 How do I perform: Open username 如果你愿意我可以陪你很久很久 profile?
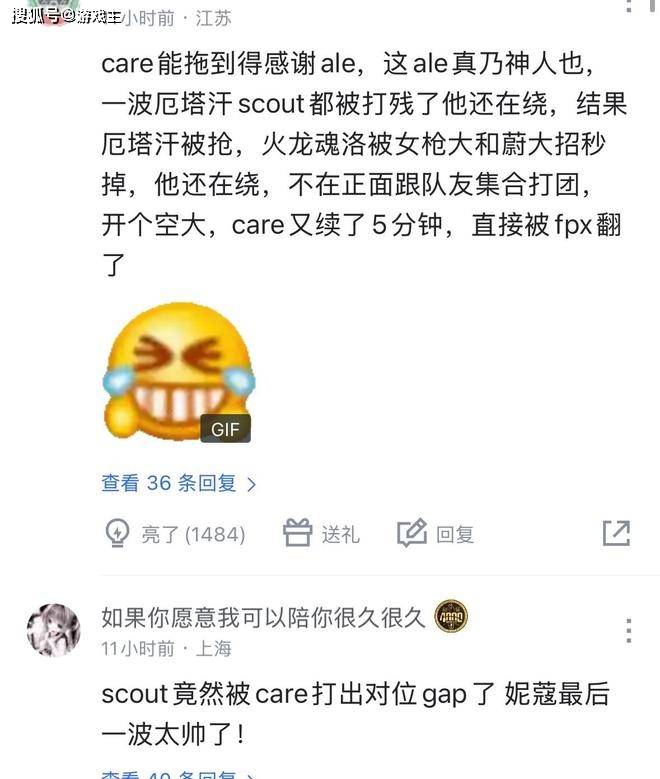pos(263,618)
